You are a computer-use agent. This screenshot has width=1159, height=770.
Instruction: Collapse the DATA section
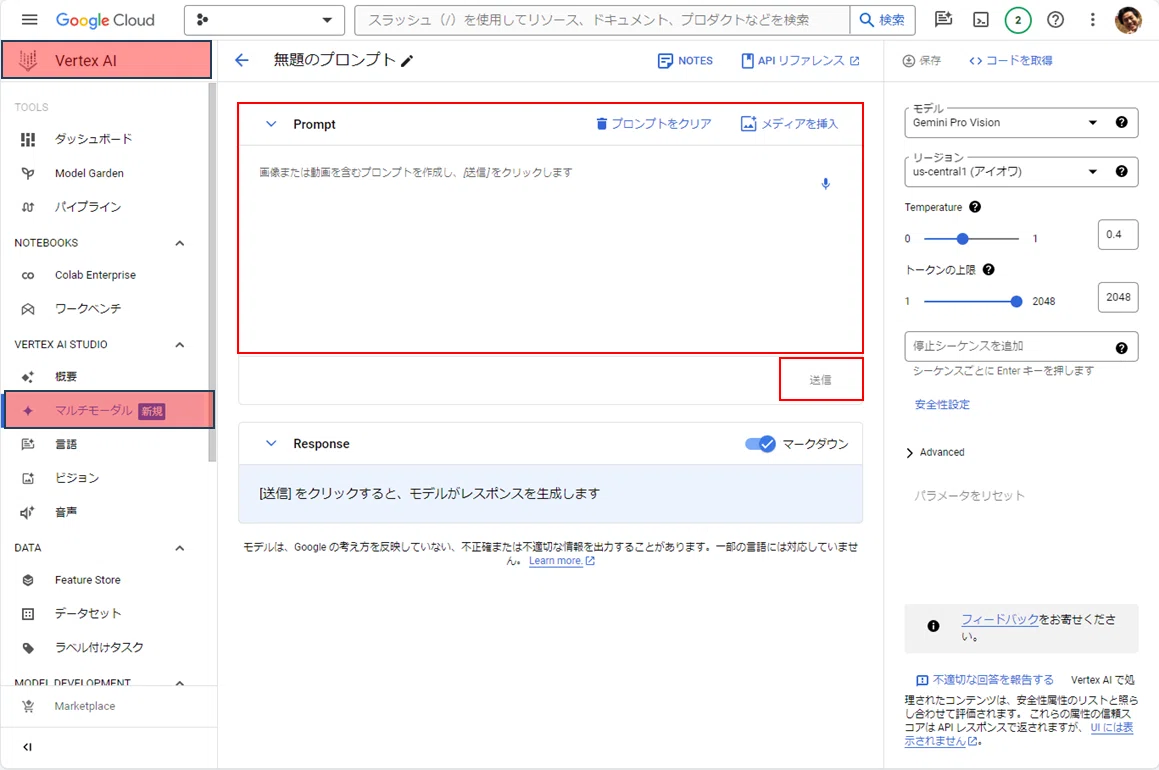click(180, 548)
